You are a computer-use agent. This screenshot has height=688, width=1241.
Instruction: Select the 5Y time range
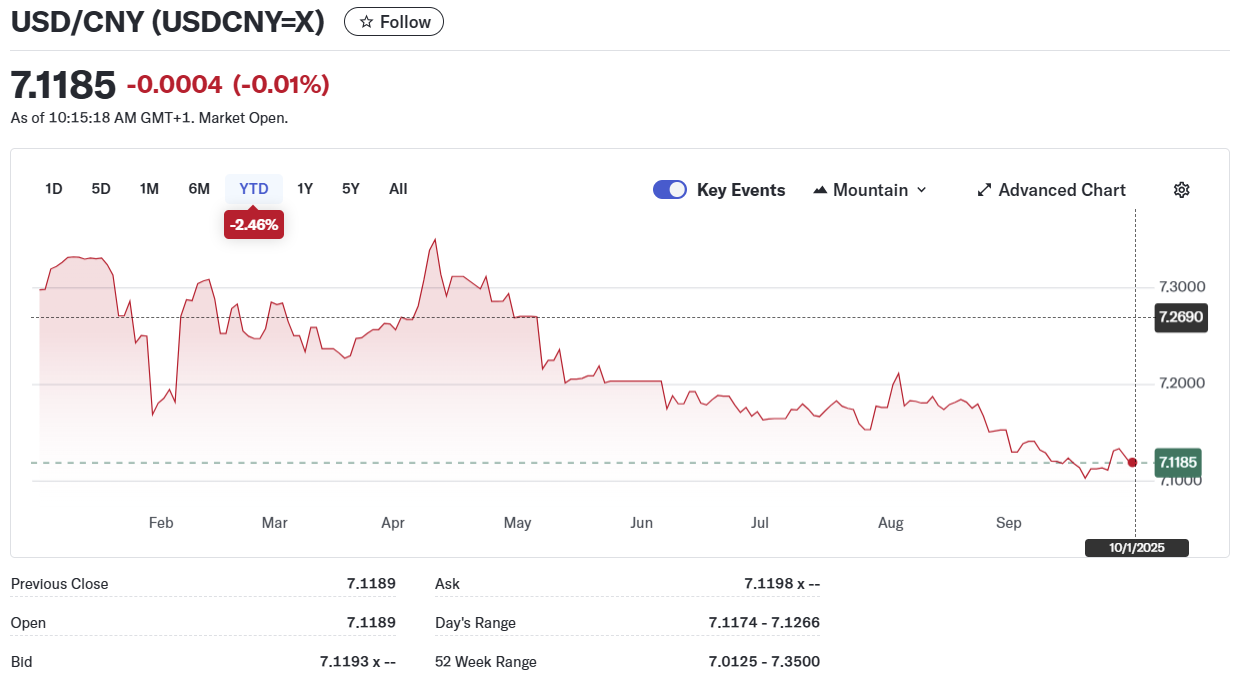pos(350,189)
